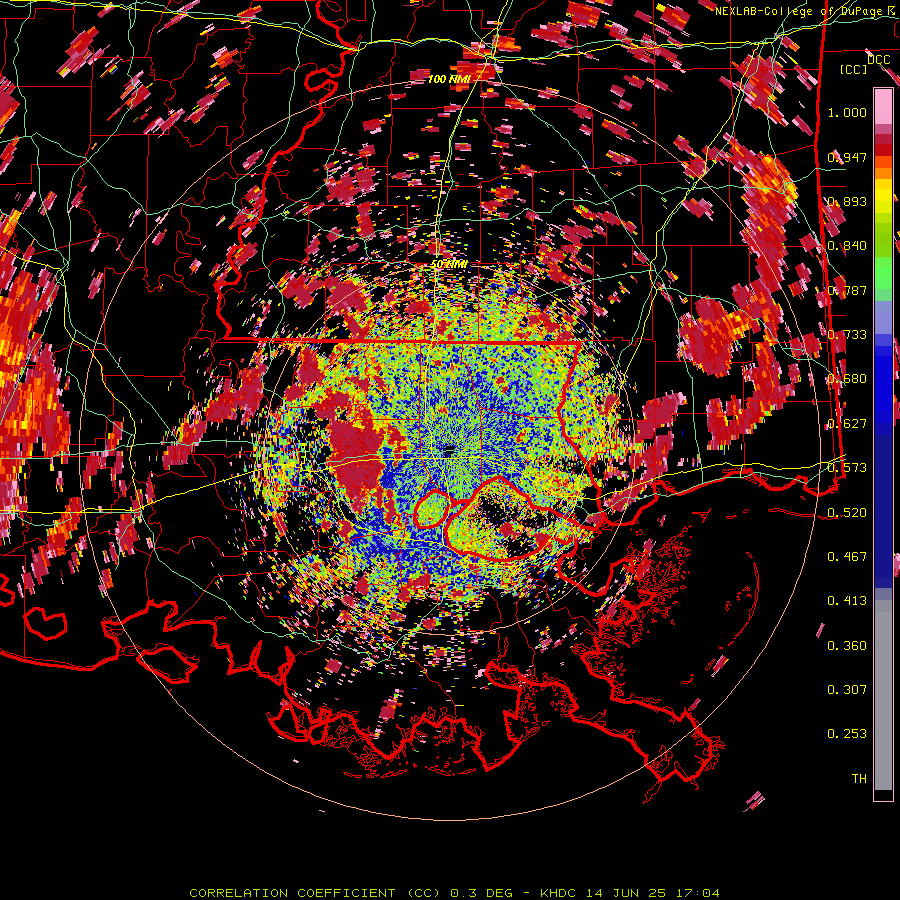Pick the light pink top color bar segment
Viewport: 900px width, 900px height.
pos(883,108)
